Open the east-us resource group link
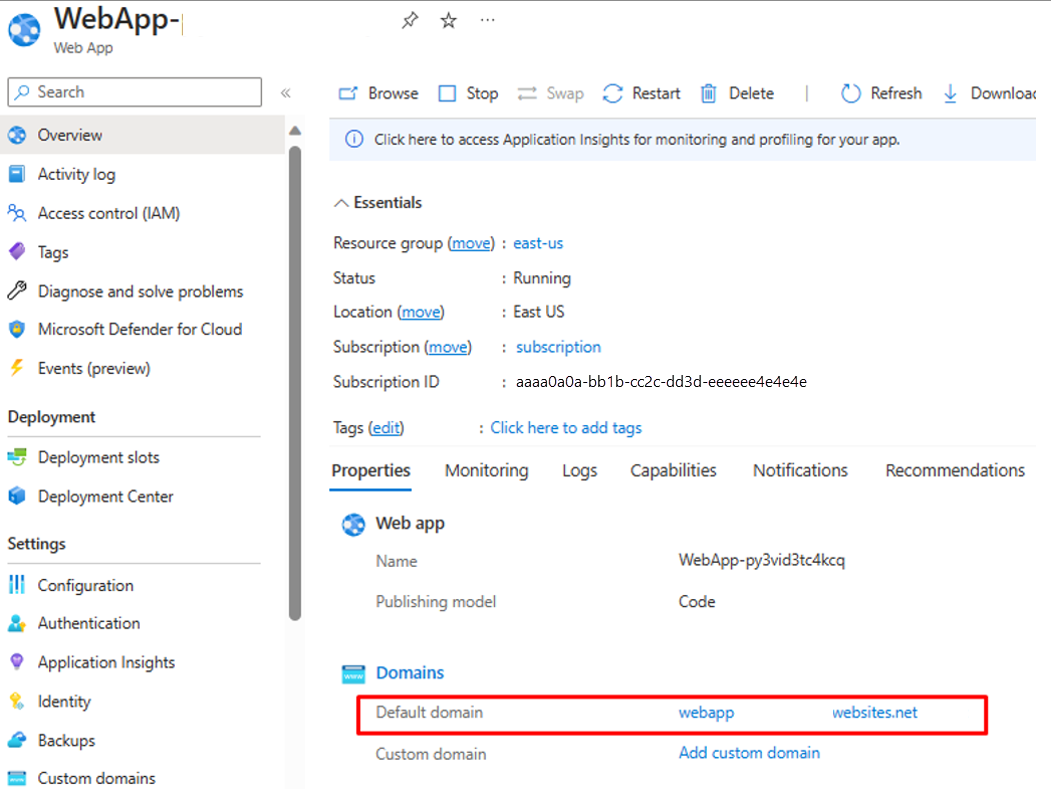 [x=538, y=243]
